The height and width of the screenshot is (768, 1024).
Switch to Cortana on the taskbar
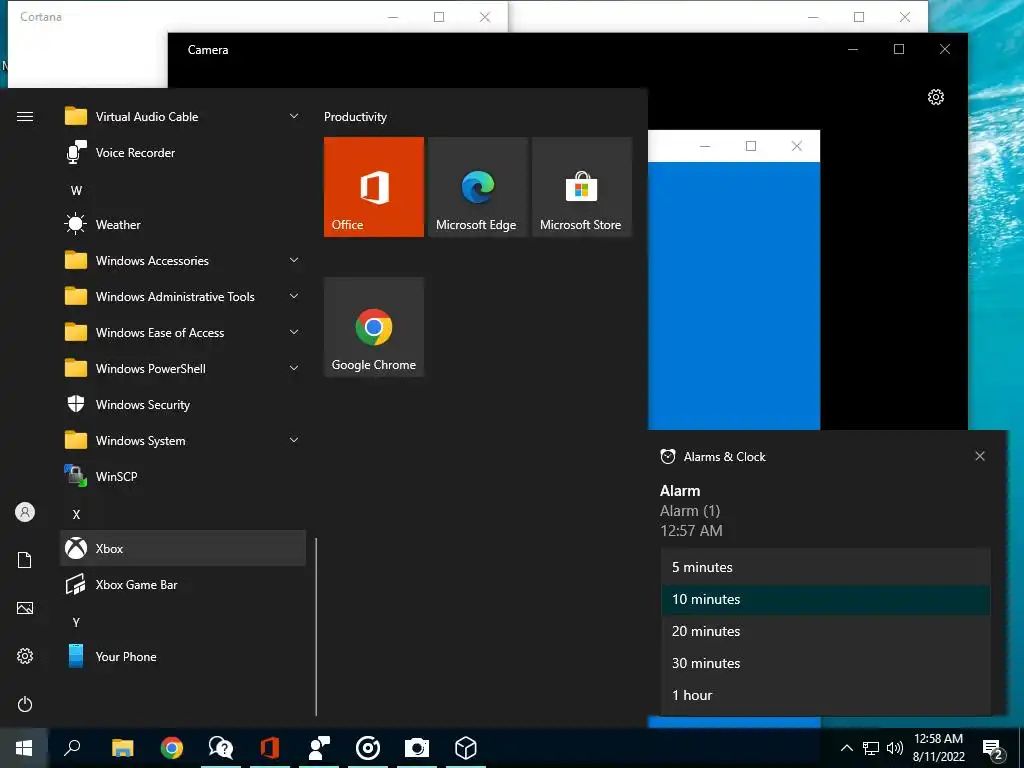click(x=368, y=748)
